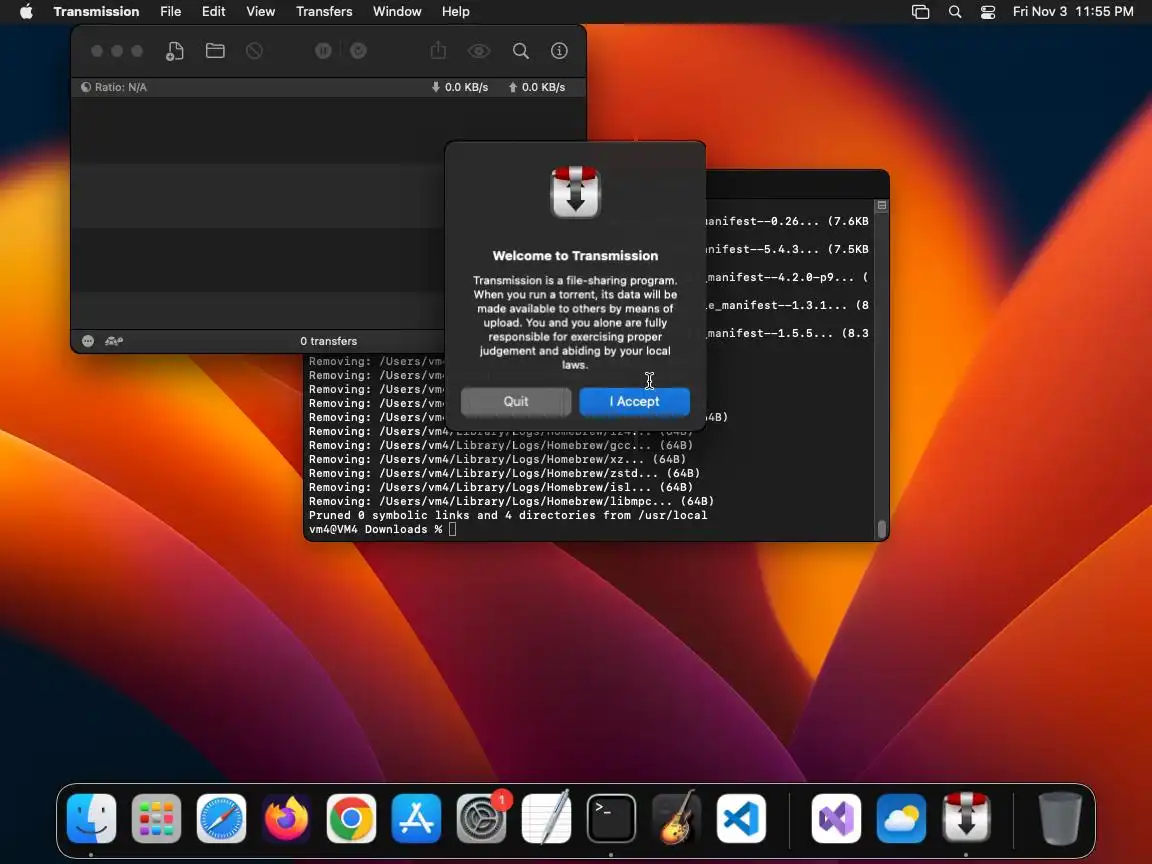Click the 'Pruned 0 symbolic links' line in Terminal
This screenshot has width=1152, height=864.
point(508,515)
